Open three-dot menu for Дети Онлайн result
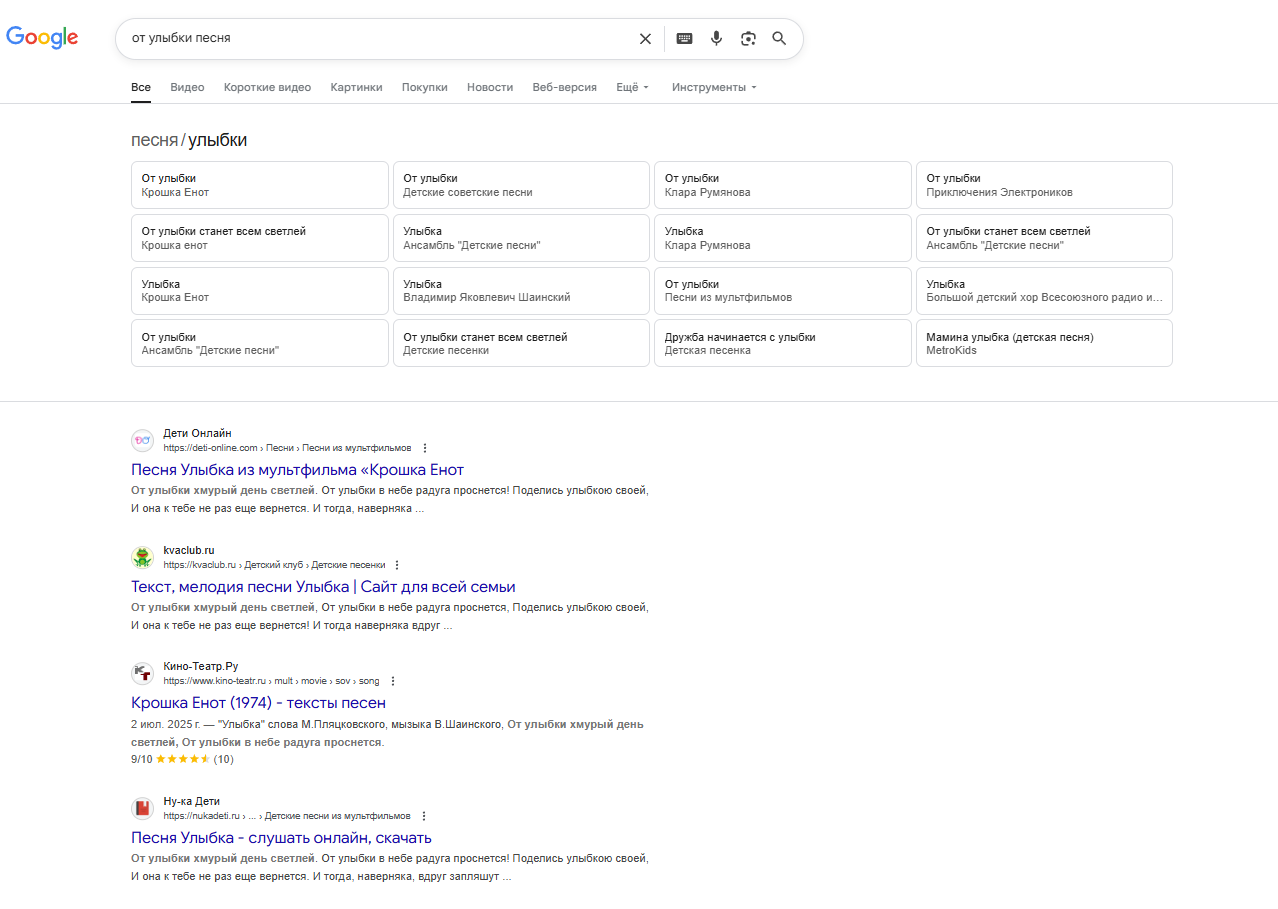The height and width of the screenshot is (909, 1278). 425,448
